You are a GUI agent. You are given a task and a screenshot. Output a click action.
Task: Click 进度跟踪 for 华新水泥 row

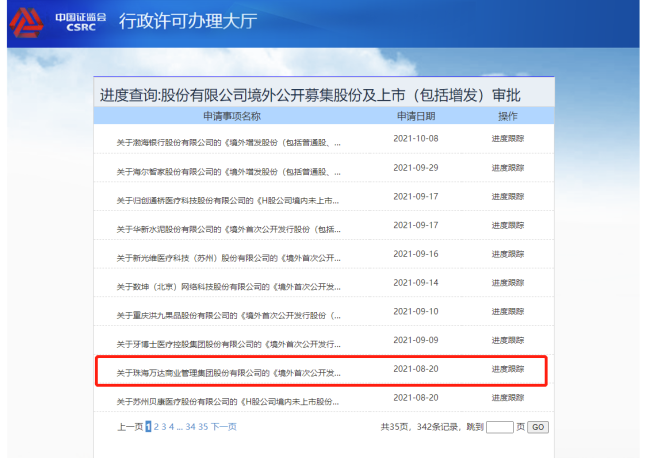click(x=508, y=225)
